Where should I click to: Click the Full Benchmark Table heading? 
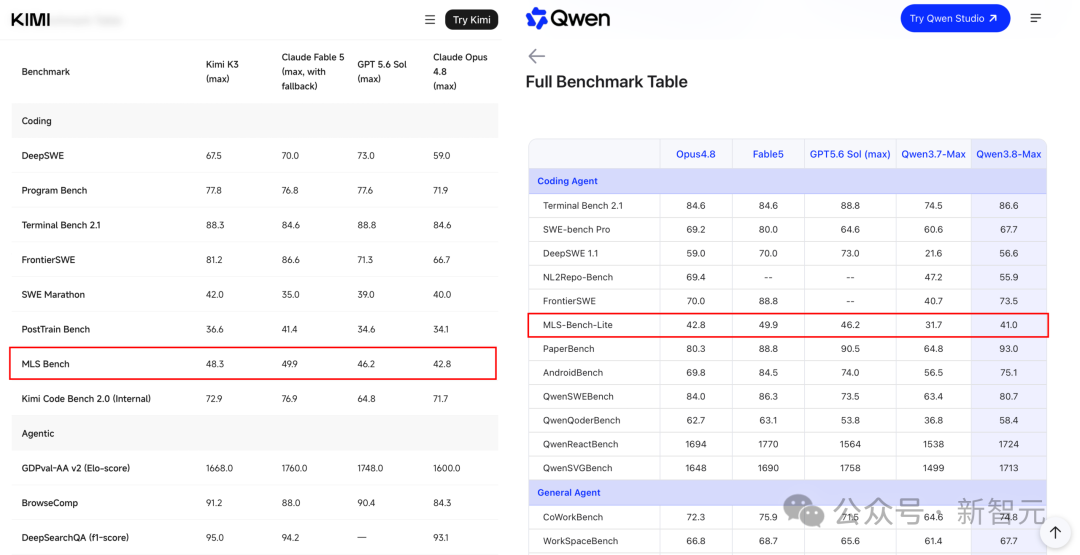click(606, 81)
